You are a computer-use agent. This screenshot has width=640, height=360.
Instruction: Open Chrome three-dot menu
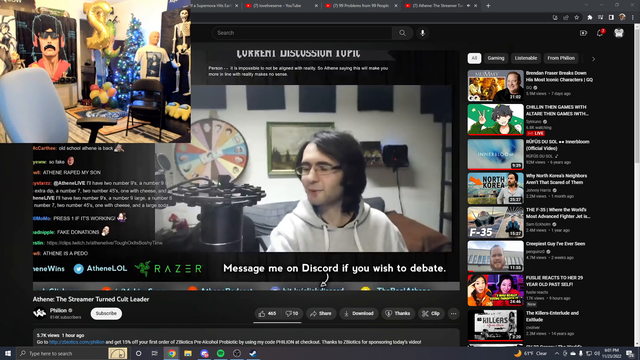[633, 18]
